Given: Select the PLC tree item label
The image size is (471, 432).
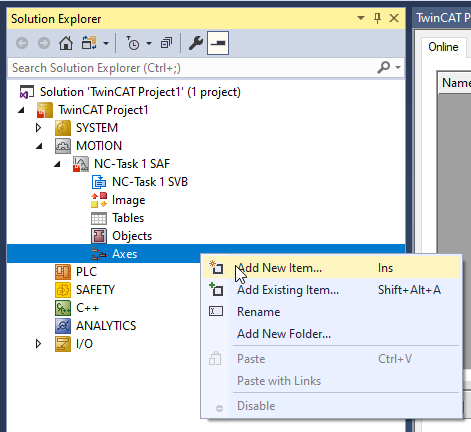Looking at the screenshot, I should [86, 272].
